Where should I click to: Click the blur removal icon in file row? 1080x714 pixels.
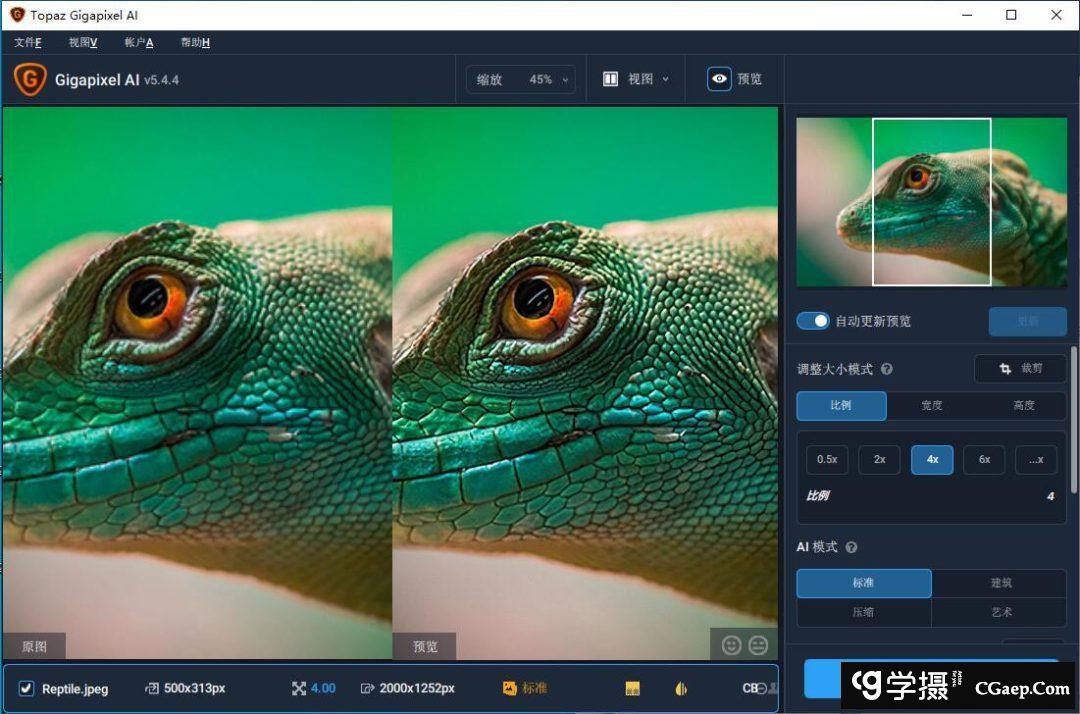tap(681, 688)
